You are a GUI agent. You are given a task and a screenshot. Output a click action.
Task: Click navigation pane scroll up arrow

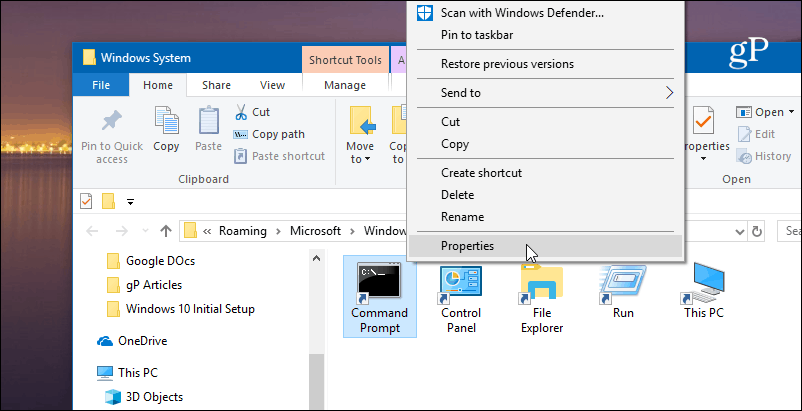[x=316, y=259]
